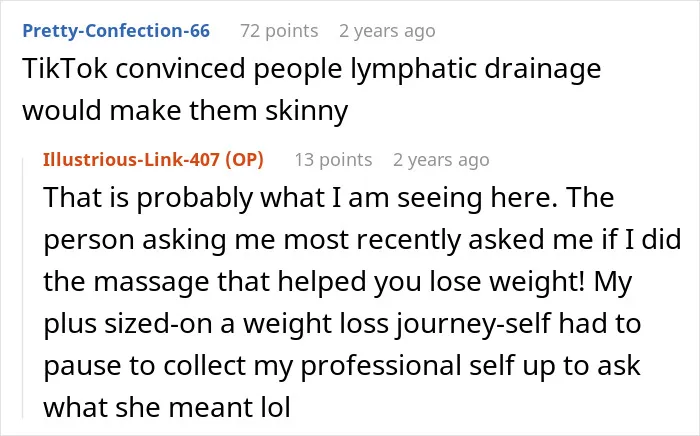Open timestamp beside 72 points
The height and width of the screenshot is (436, 700).
click(x=387, y=31)
